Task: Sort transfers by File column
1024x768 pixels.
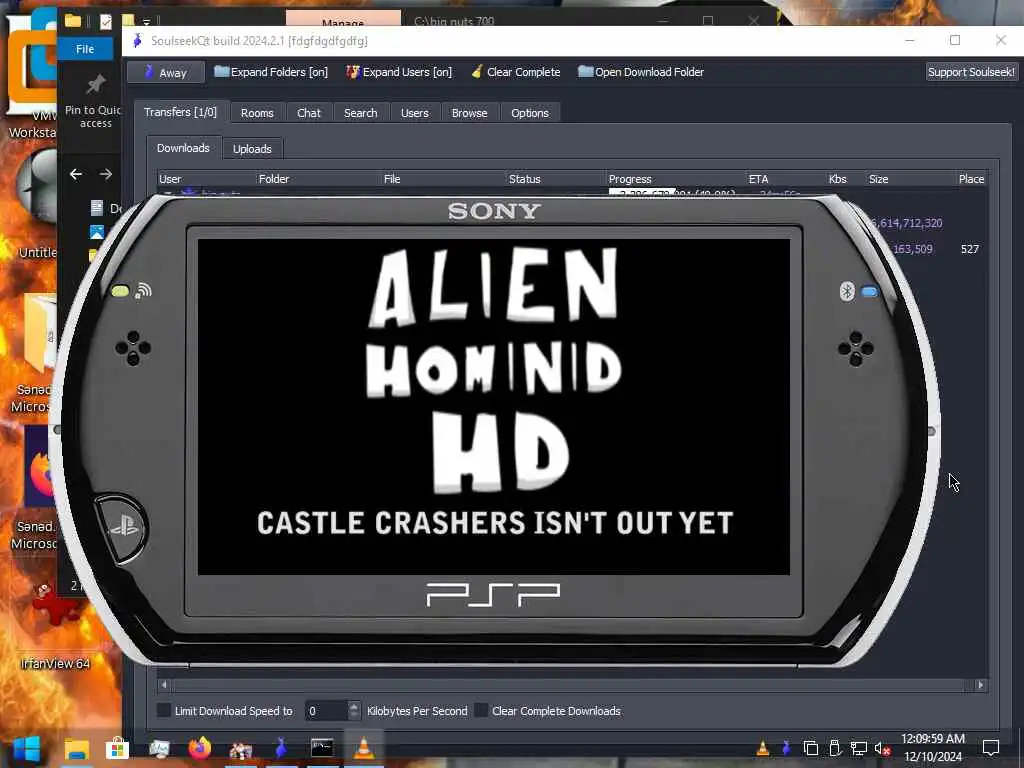Action: click(x=444, y=179)
